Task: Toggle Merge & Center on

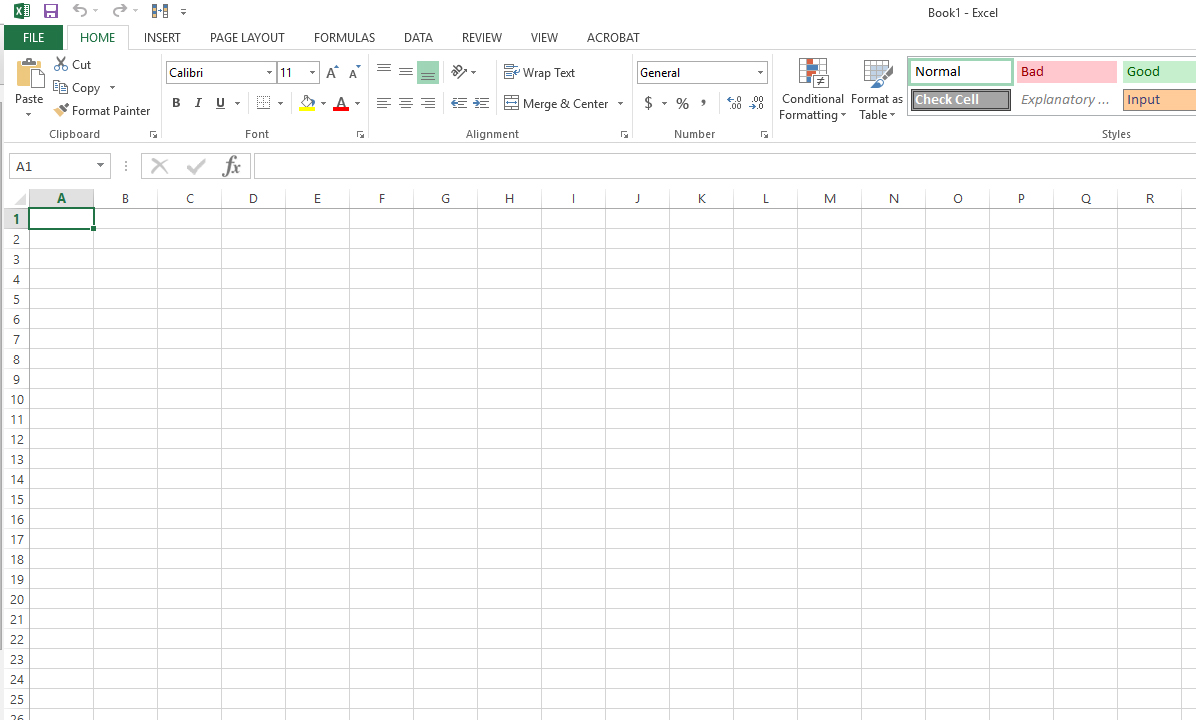Action: [x=557, y=103]
